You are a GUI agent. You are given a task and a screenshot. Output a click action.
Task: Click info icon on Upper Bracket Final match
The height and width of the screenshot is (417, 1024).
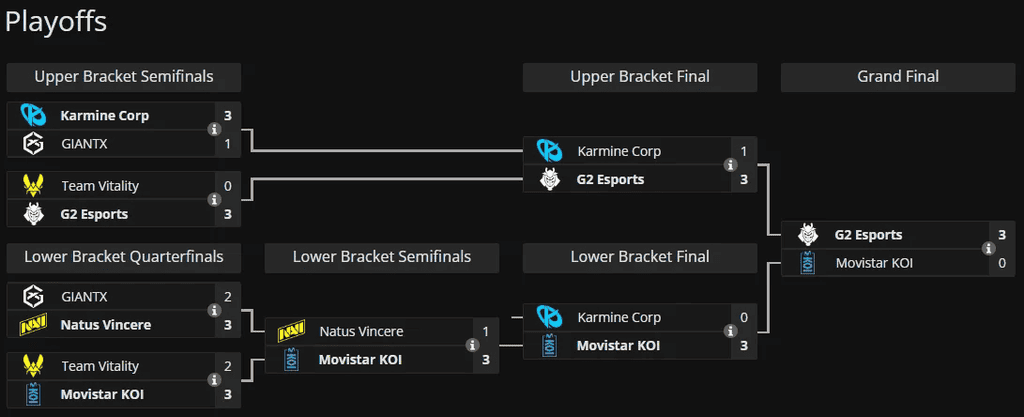[x=730, y=165]
